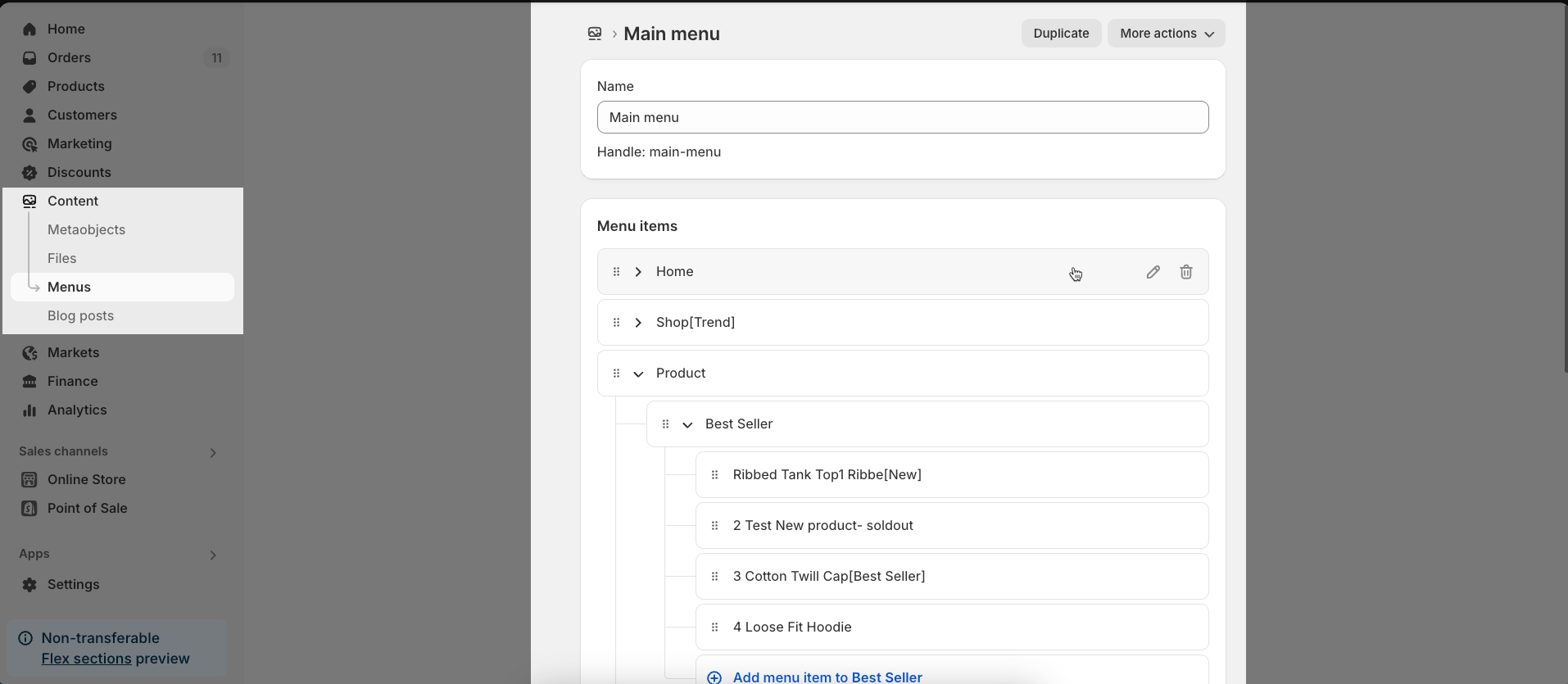Viewport: 1568px width, 684px height.
Task: Go to Orders in the sidebar
Action: (69, 58)
